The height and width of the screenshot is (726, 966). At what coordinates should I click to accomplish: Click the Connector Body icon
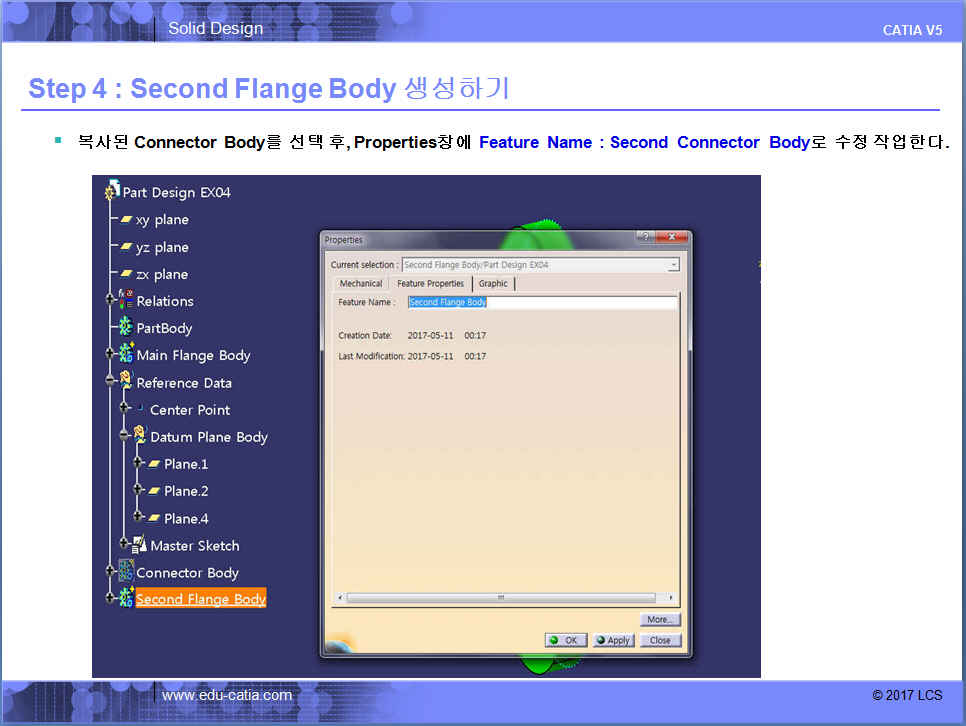(x=126, y=573)
